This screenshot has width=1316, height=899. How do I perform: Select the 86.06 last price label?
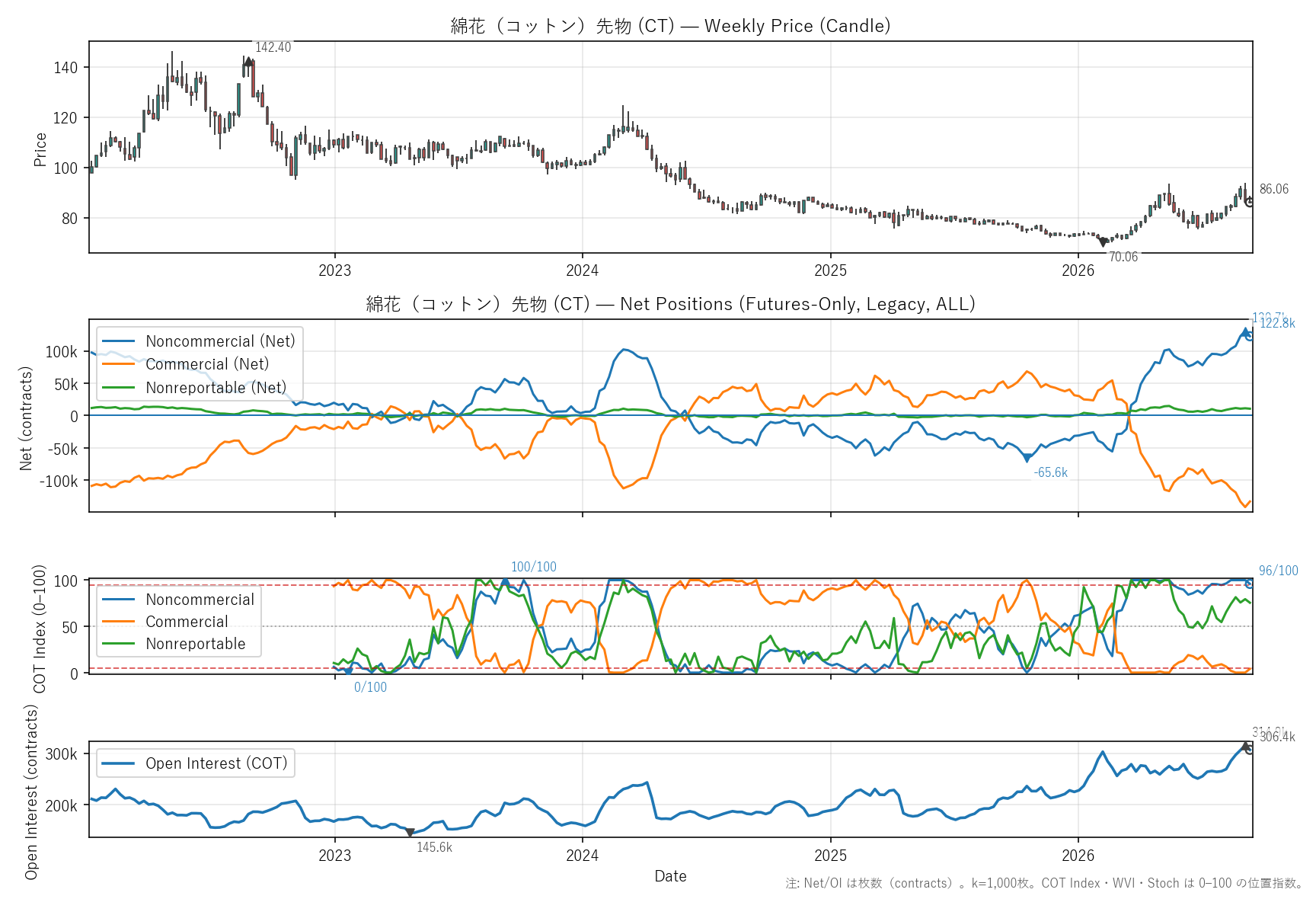(1274, 189)
